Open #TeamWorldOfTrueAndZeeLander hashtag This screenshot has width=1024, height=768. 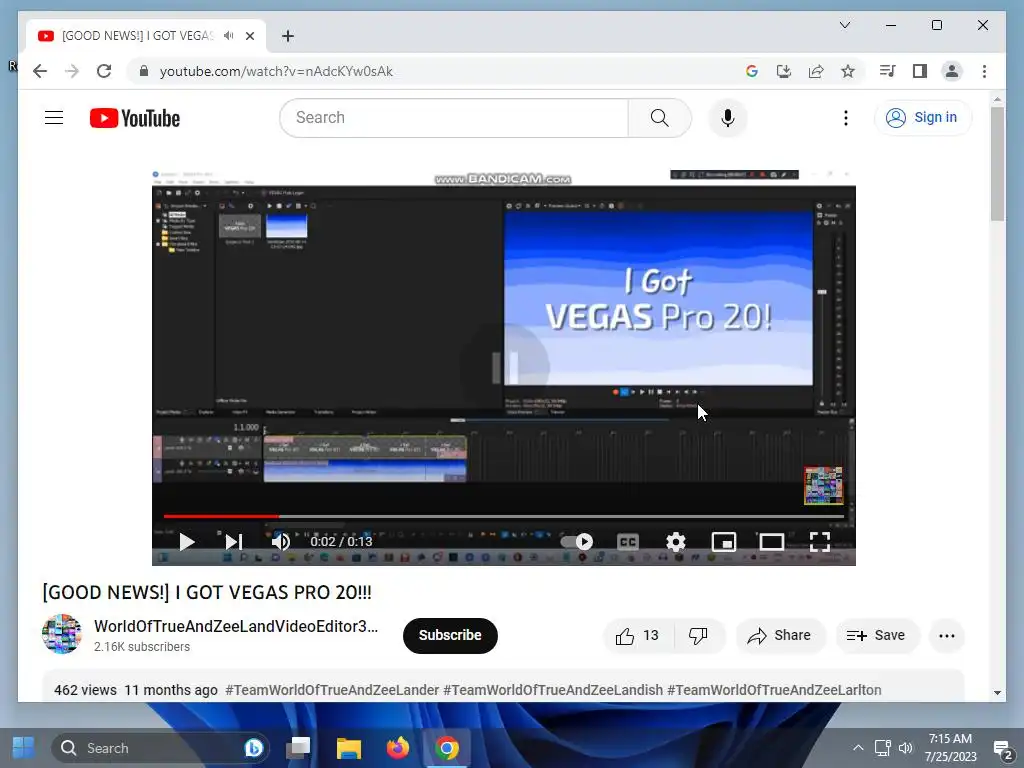coord(332,690)
